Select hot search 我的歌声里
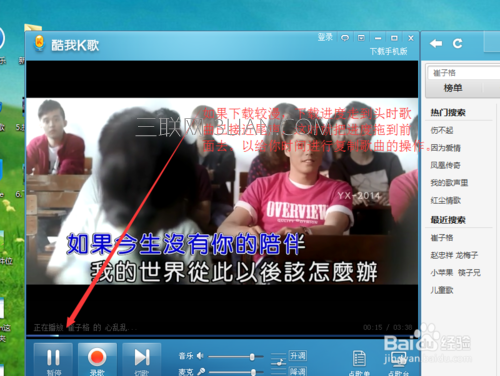 tap(449, 183)
